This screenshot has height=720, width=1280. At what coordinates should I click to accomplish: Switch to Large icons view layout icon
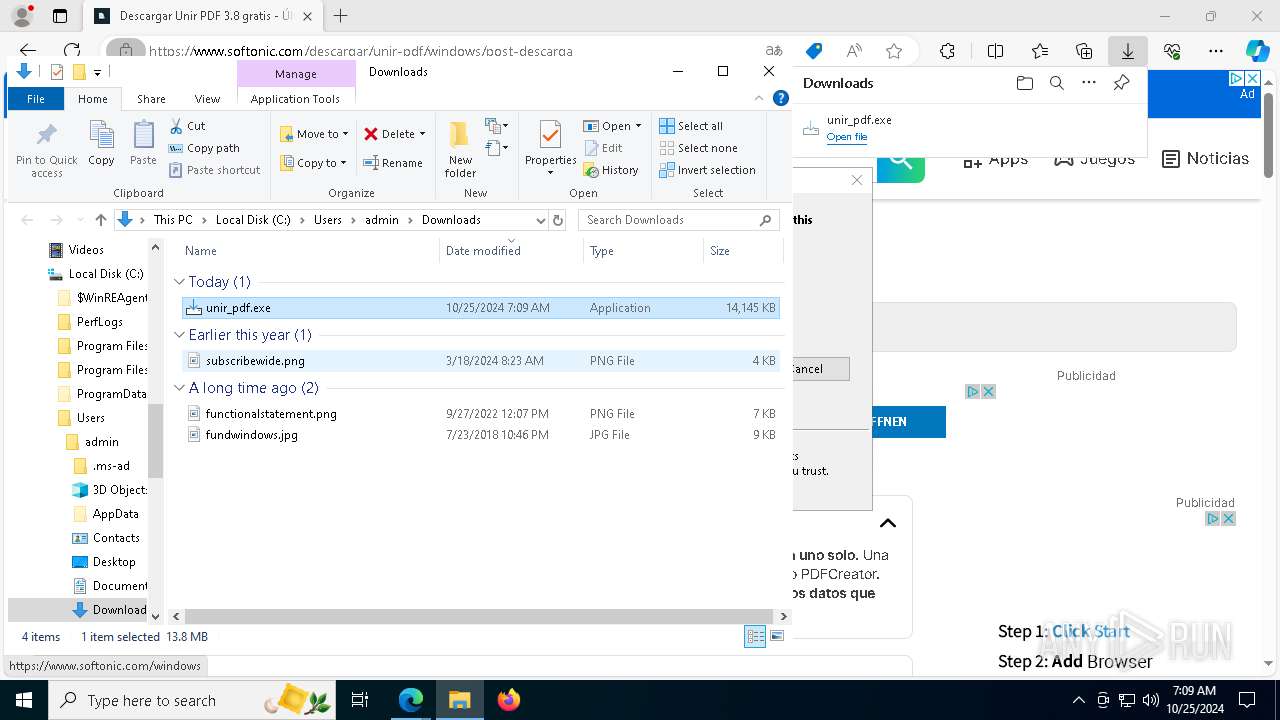[776, 636]
